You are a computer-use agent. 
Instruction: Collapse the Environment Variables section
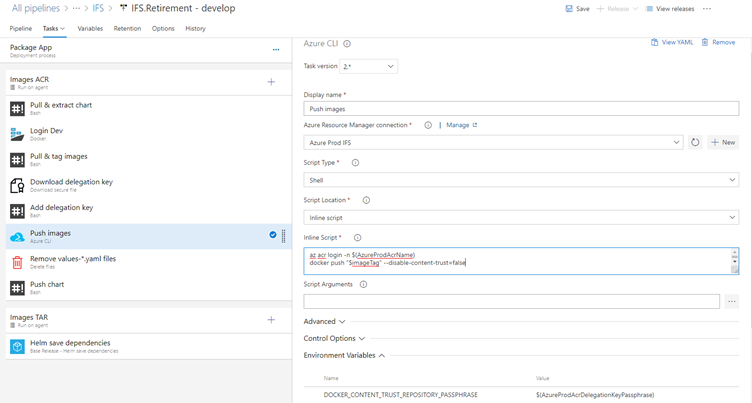point(344,356)
